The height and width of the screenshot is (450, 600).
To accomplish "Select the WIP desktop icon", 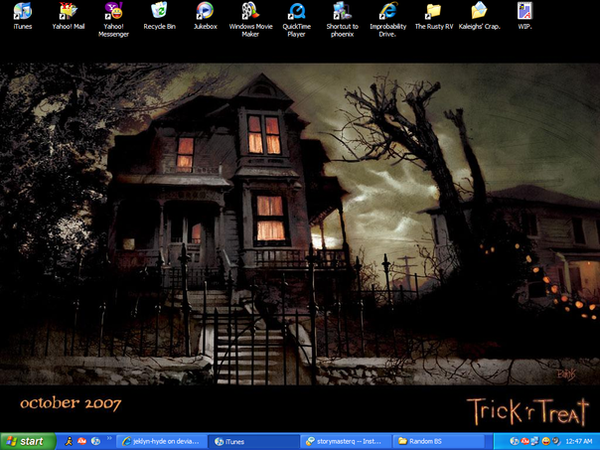I will [x=525, y=16].
